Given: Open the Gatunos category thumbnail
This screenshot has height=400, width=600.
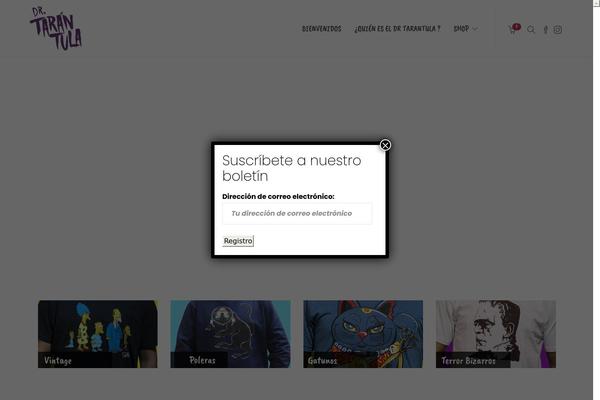Looking at the screenshot, I should [x=363, y=334].
